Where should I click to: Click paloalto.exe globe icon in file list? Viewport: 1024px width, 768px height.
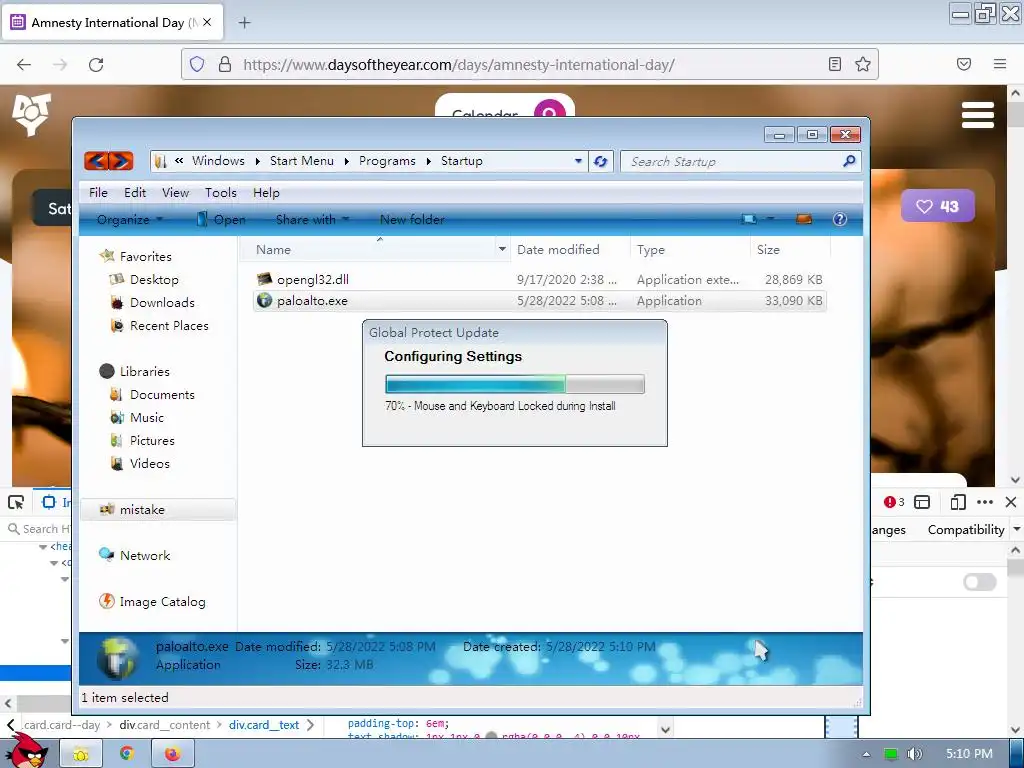tap(264, 300)
